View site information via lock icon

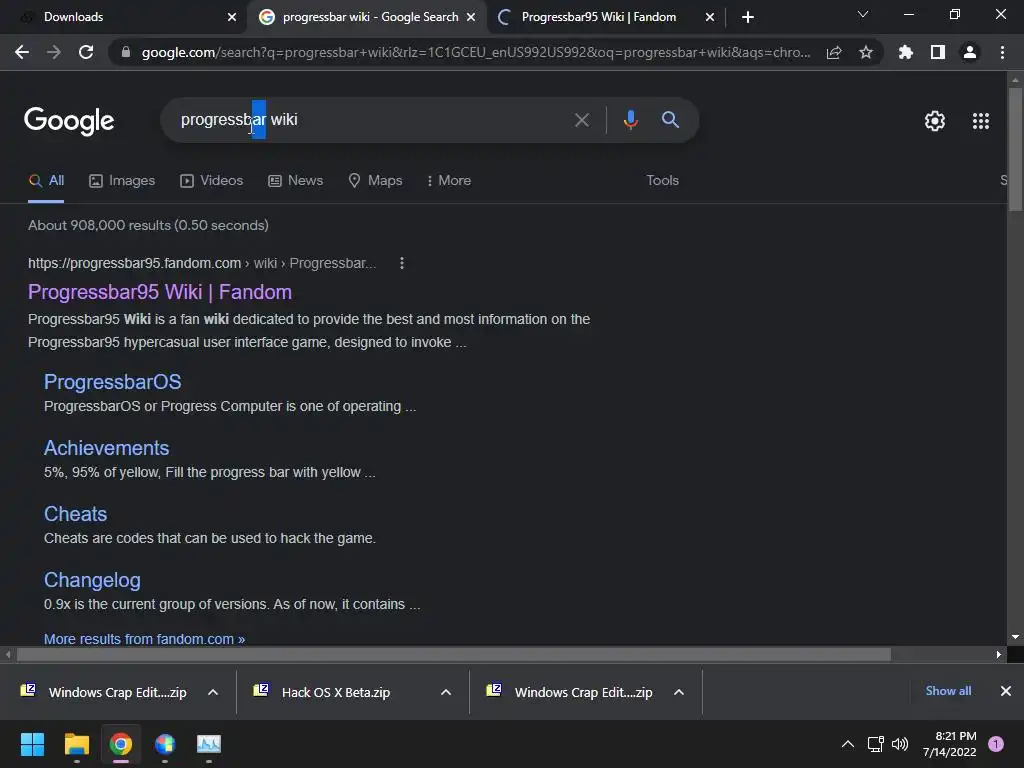click(126, 52)
